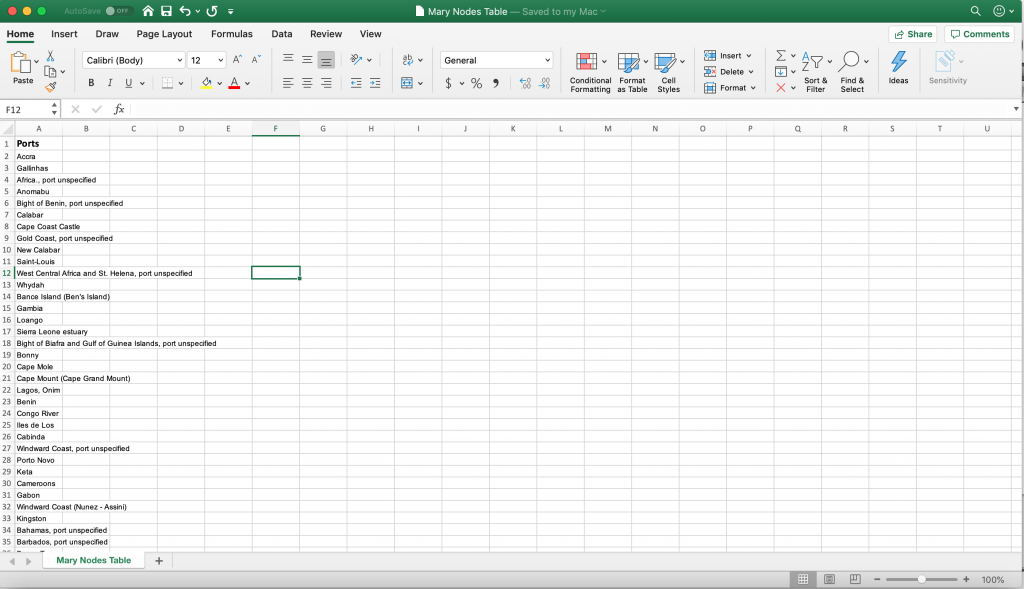1024x589 pixels.
Task: Apply percent style to the cell
Action: pyautogui.click(x=477, y=84)
